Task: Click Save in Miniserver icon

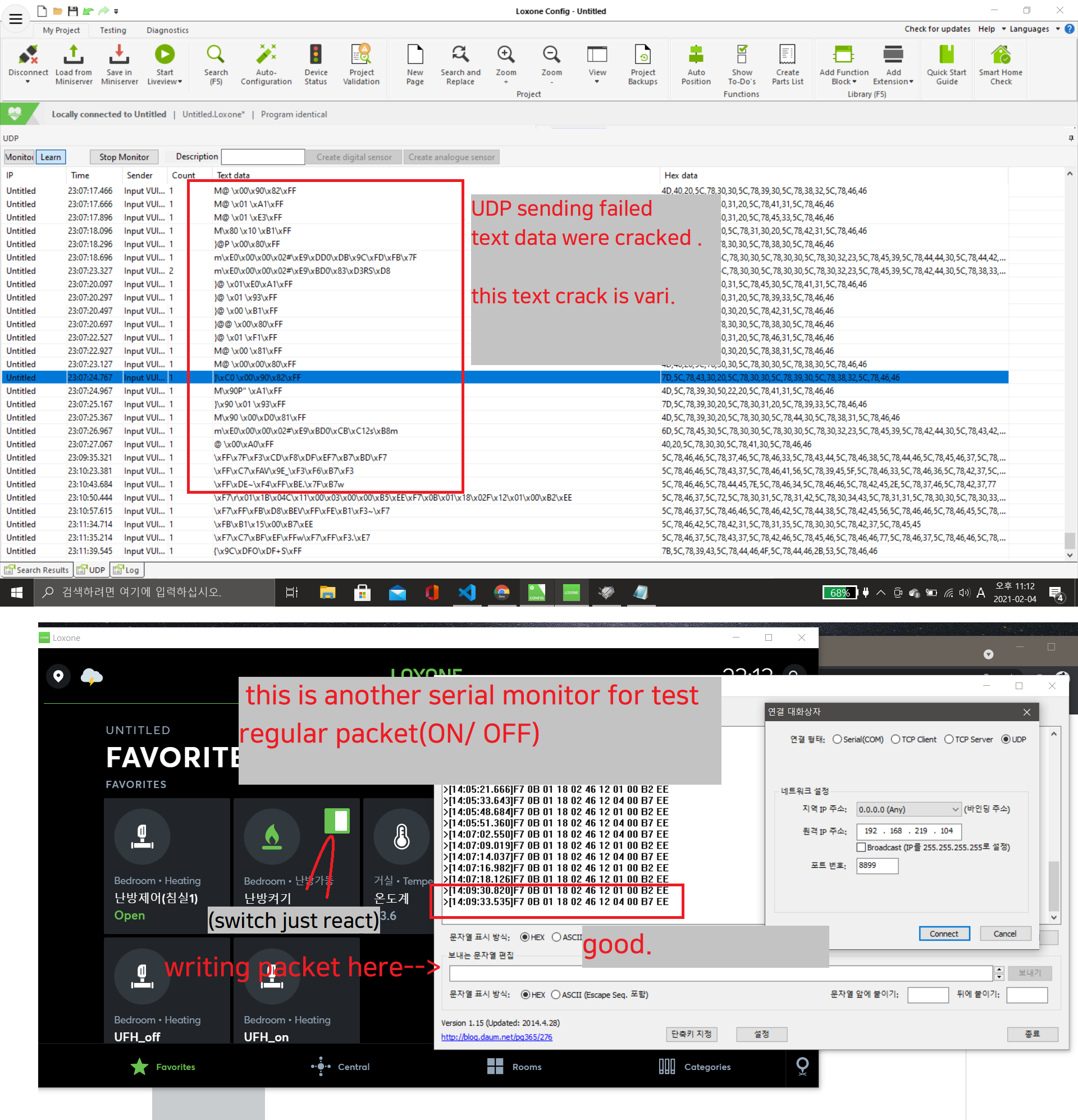Action: [x=119, y=56]
